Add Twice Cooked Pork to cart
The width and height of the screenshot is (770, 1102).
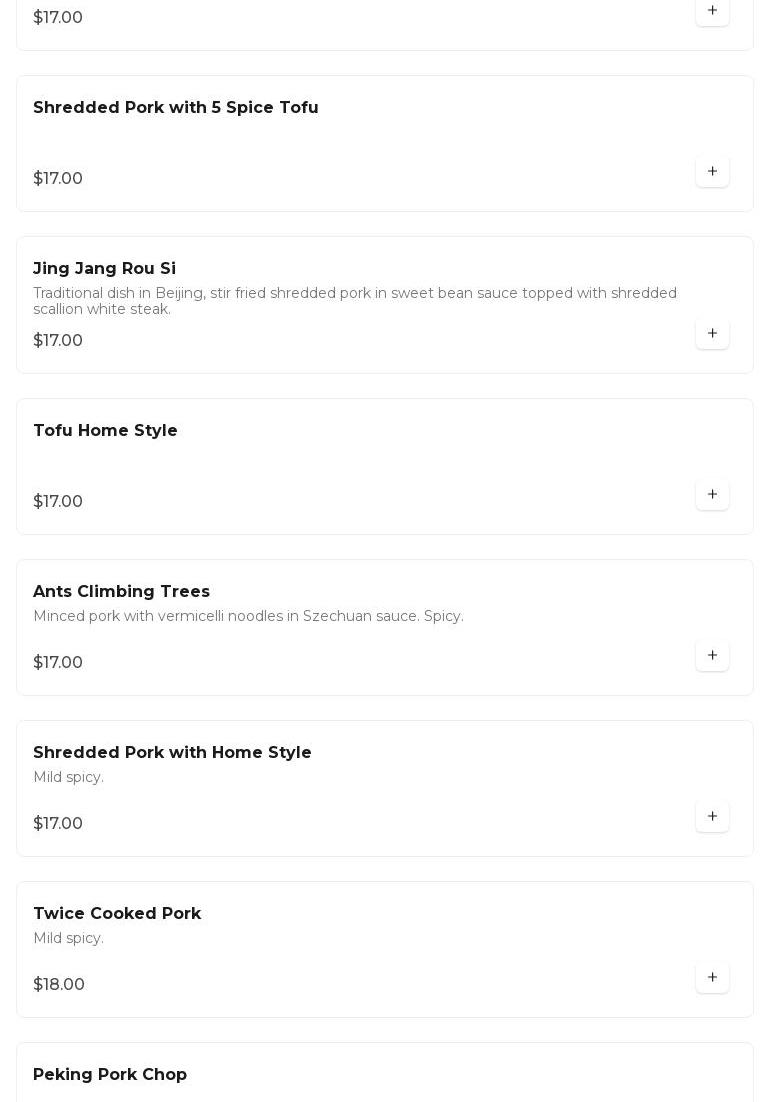coord(712,978)
